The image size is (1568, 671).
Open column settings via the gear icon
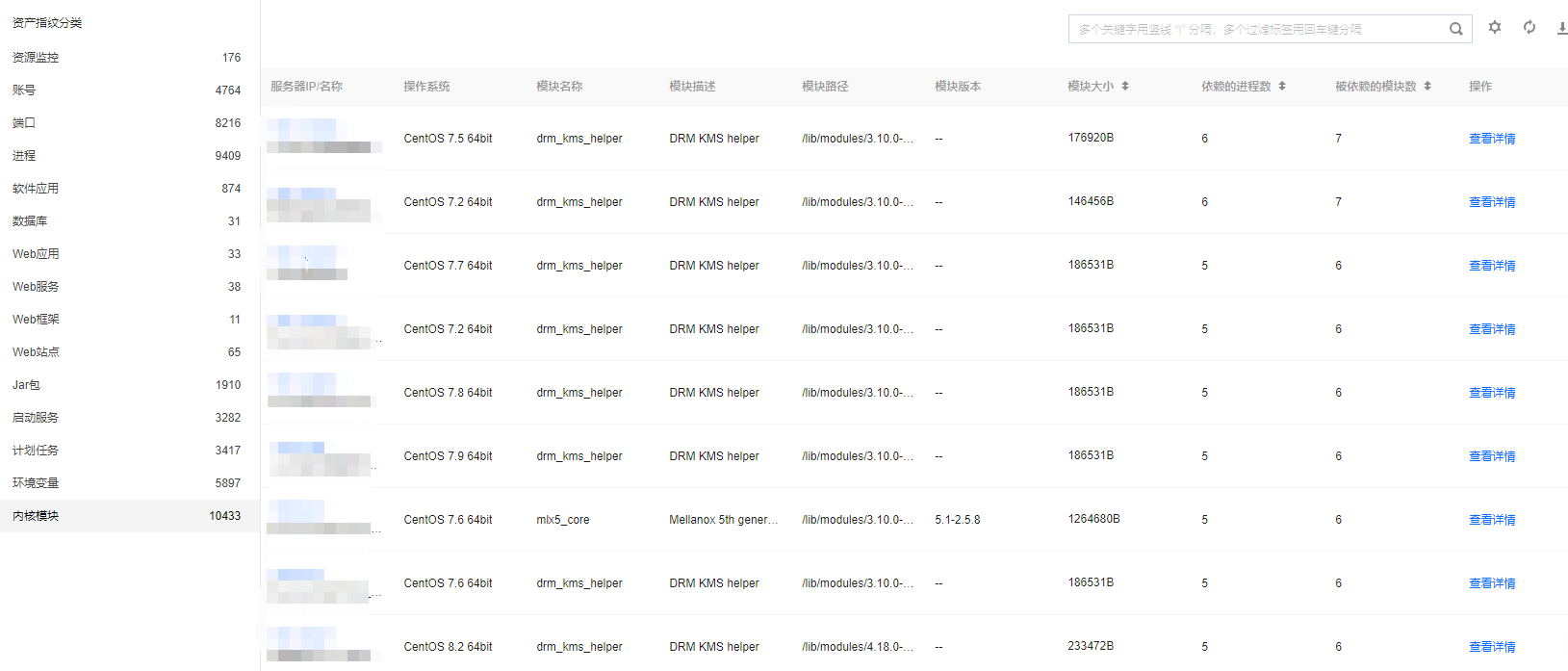[1495, 28]
